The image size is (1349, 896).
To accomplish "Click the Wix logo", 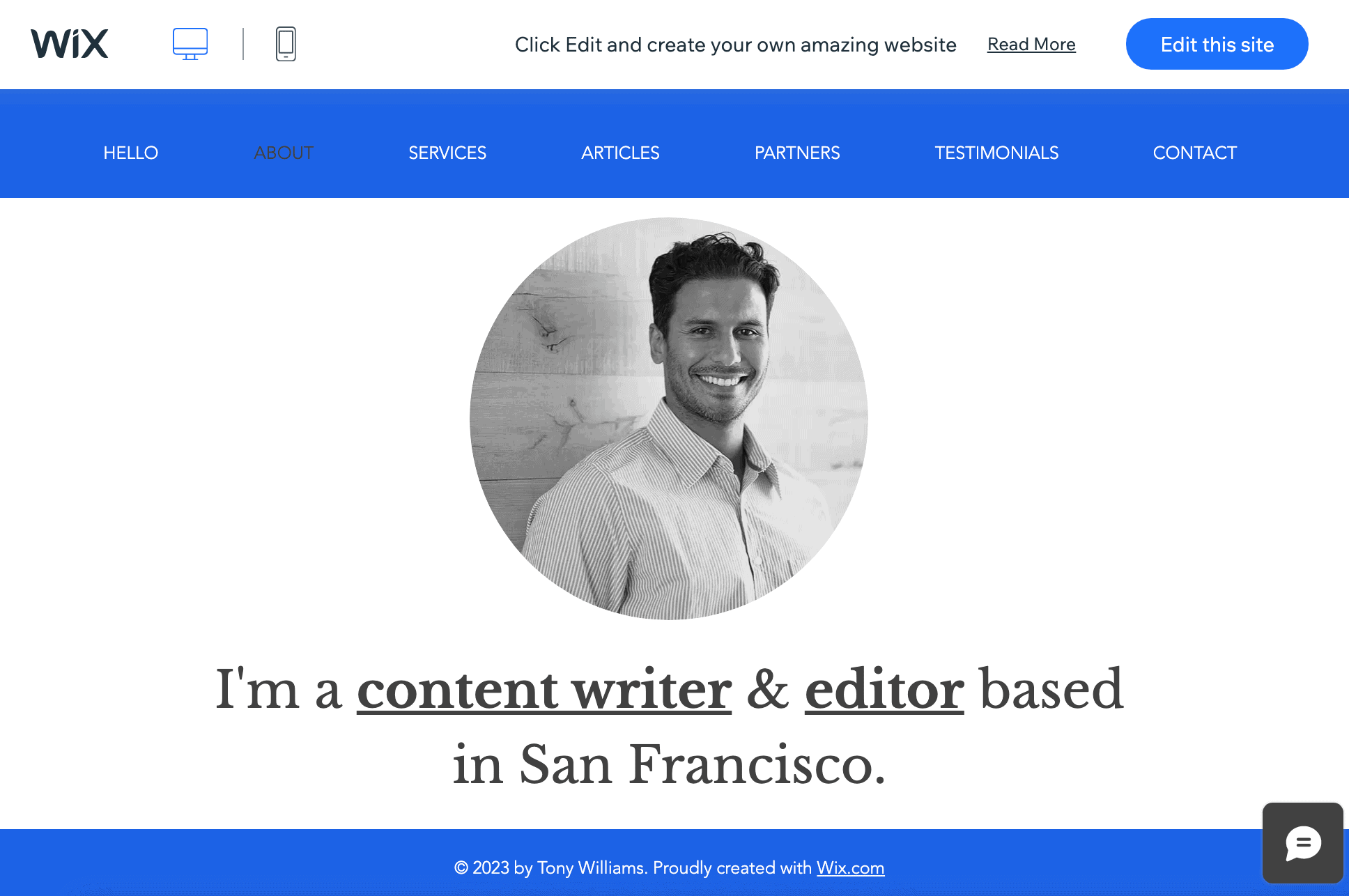I will pyautogui.click(x=70, y=44).
